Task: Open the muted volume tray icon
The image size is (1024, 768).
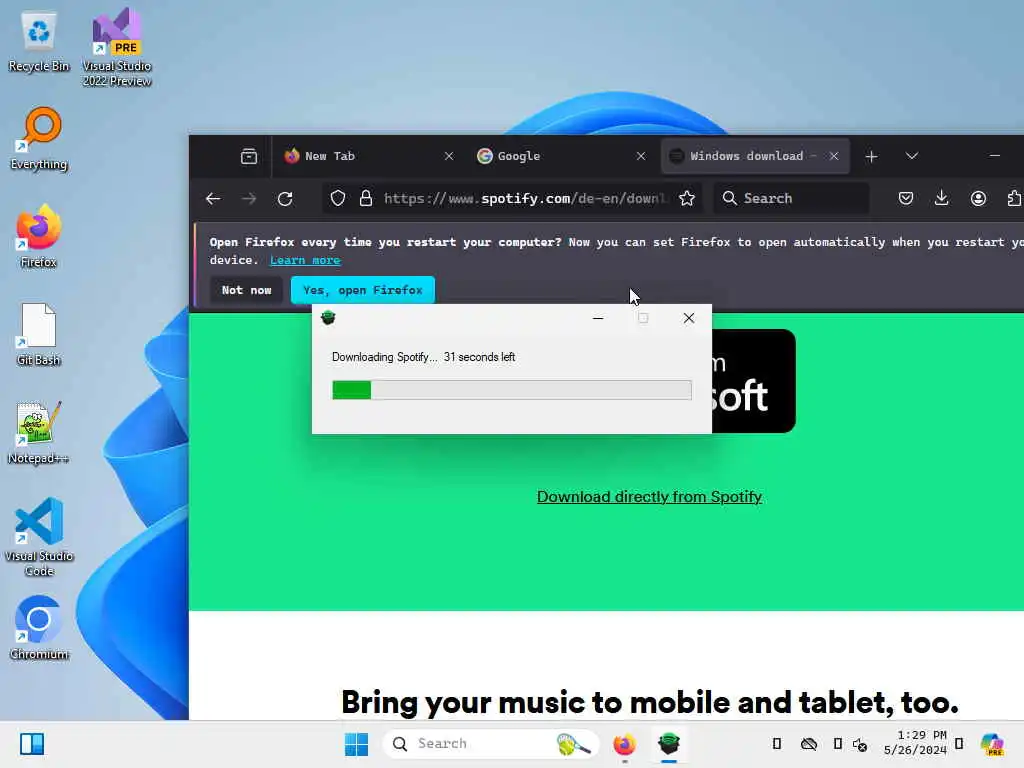Action: (x=860, y=744)
